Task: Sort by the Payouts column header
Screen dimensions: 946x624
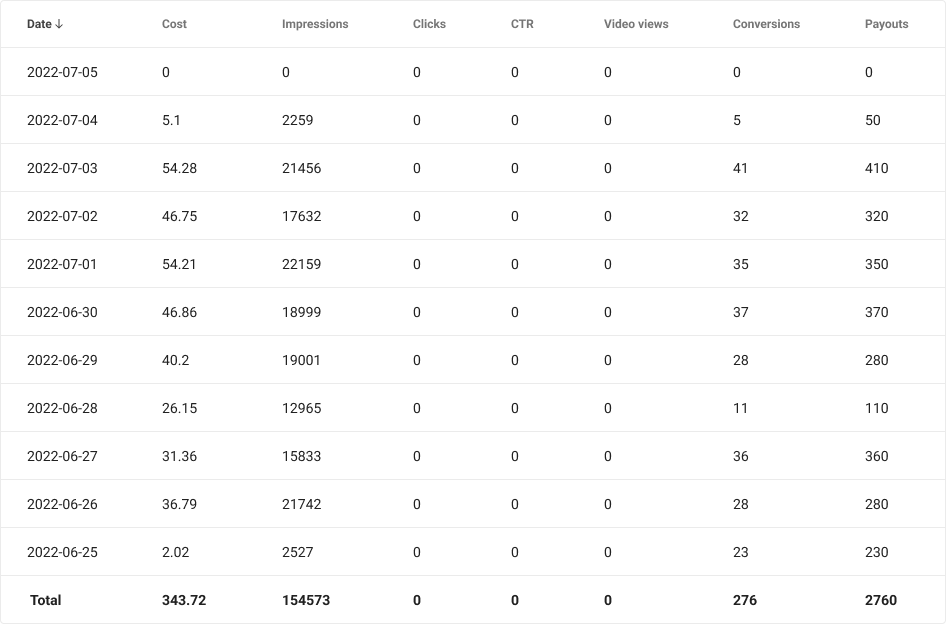Action: 886,24
